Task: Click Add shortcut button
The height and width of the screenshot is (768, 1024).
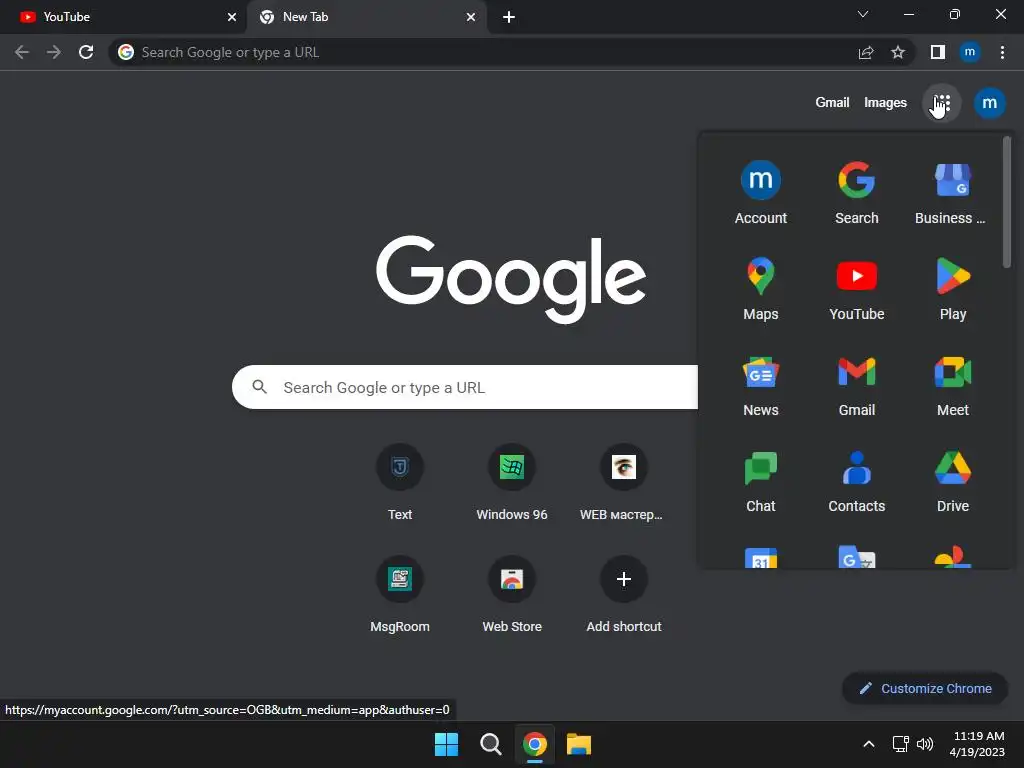Action: pyautogui.click(x=623, y=595)
